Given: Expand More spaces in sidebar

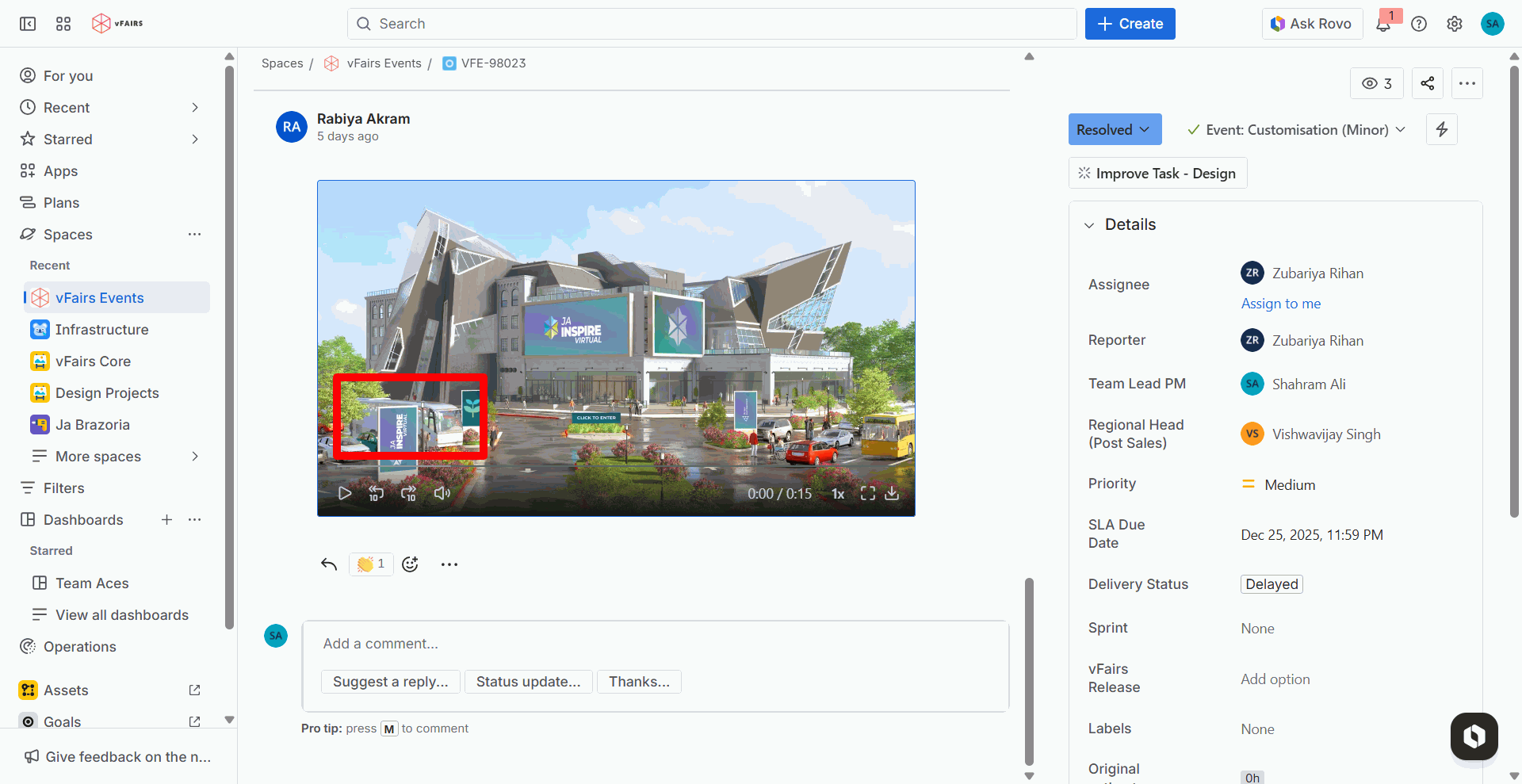Looking at the screenshot, I should [x=194, y=457].
